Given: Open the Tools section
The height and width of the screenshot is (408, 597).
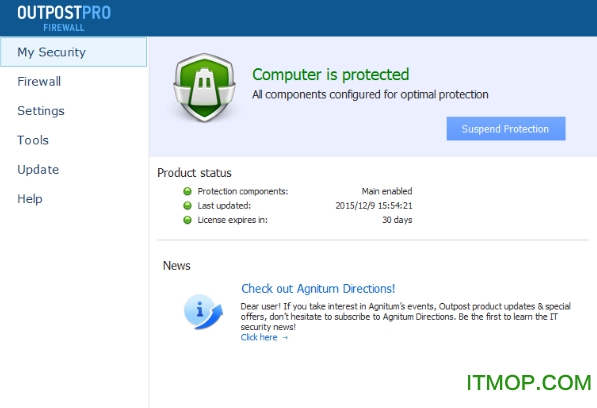Looking at the screenshot, I should pyautogui.click(x=33, y=140).
